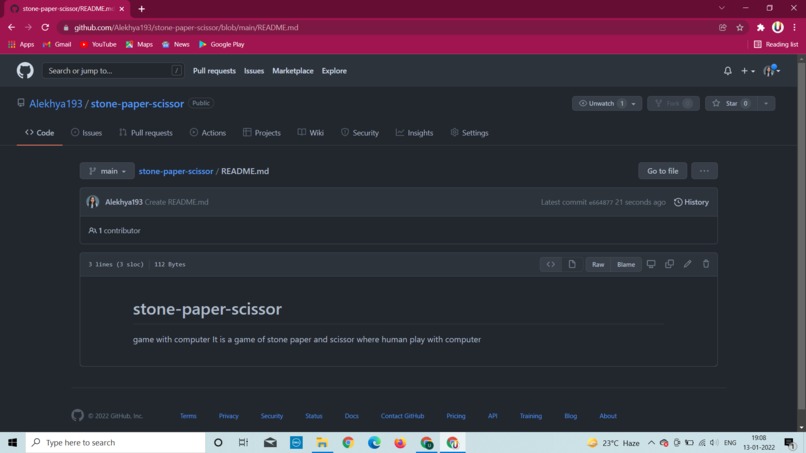
Task: Open Chrome three-dot menu
Action: [x=795, y=27]
